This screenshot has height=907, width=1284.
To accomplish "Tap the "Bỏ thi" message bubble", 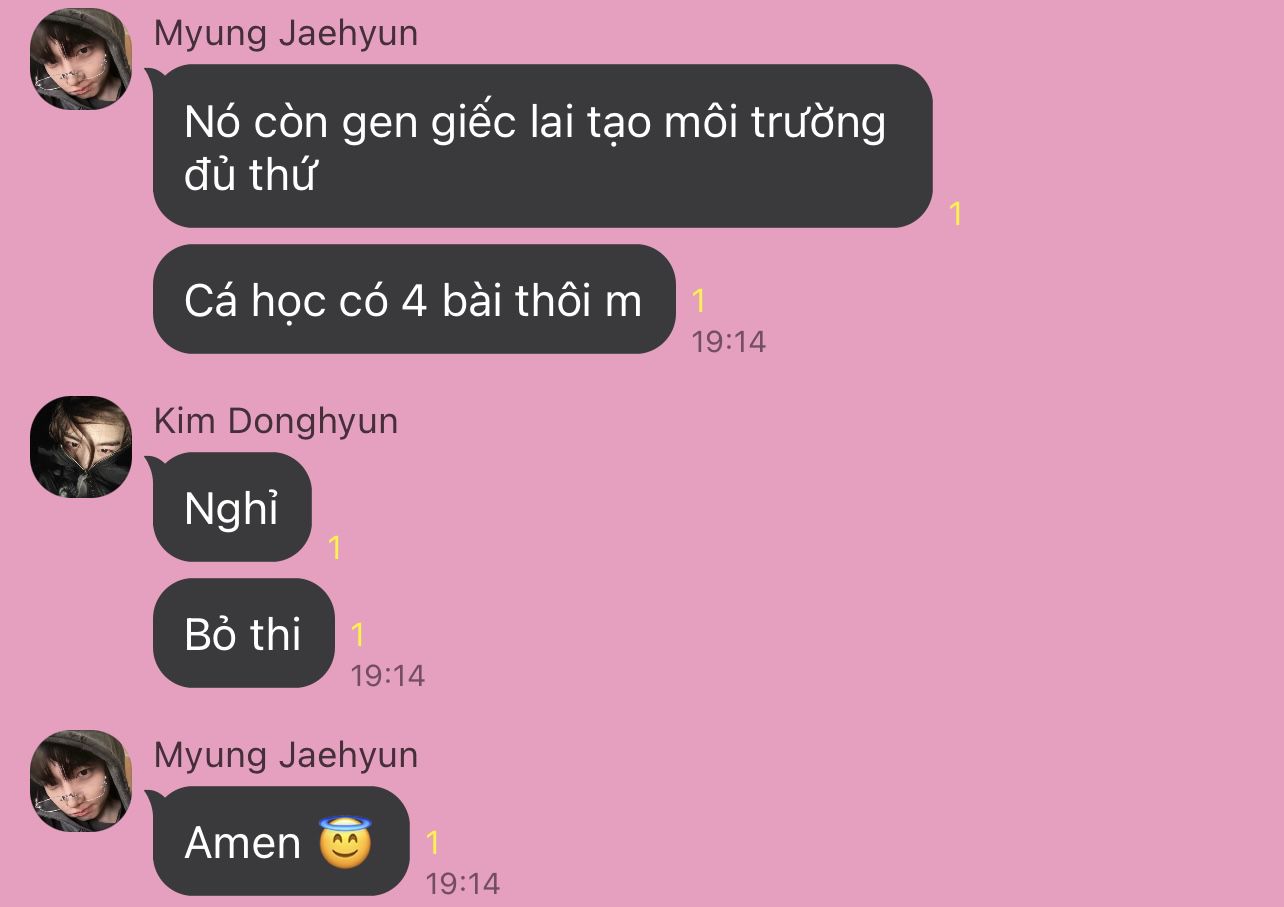I will (x=243, y=634).
